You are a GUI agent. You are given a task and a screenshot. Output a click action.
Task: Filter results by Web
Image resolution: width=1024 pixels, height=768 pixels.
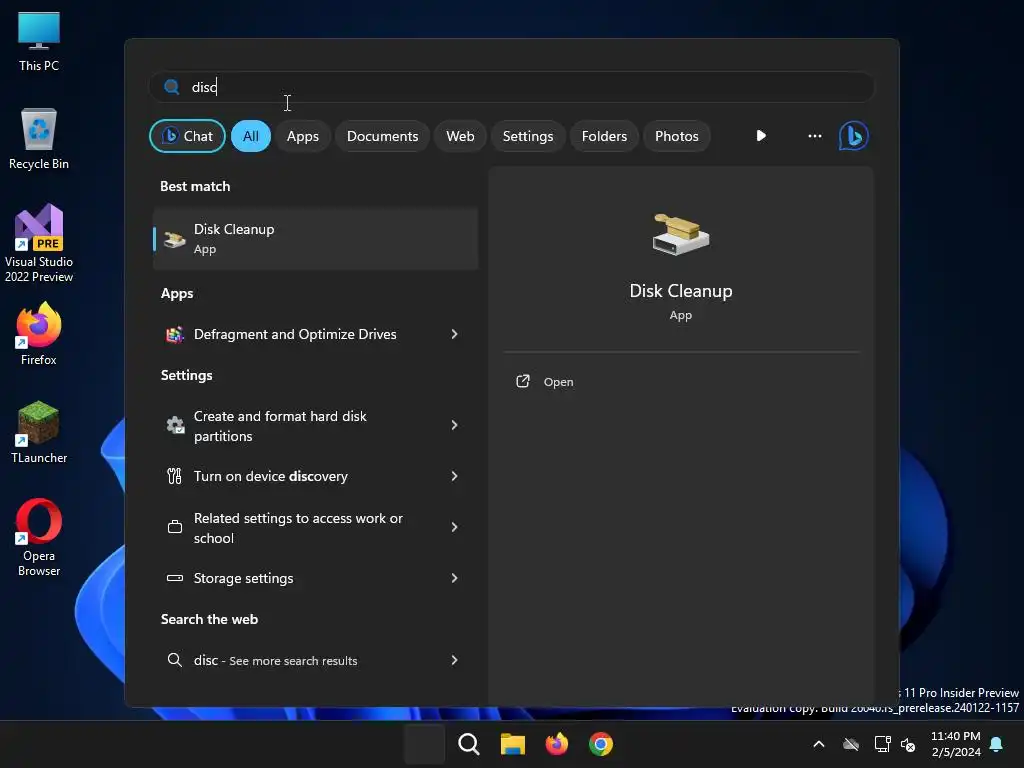(460, 136)
